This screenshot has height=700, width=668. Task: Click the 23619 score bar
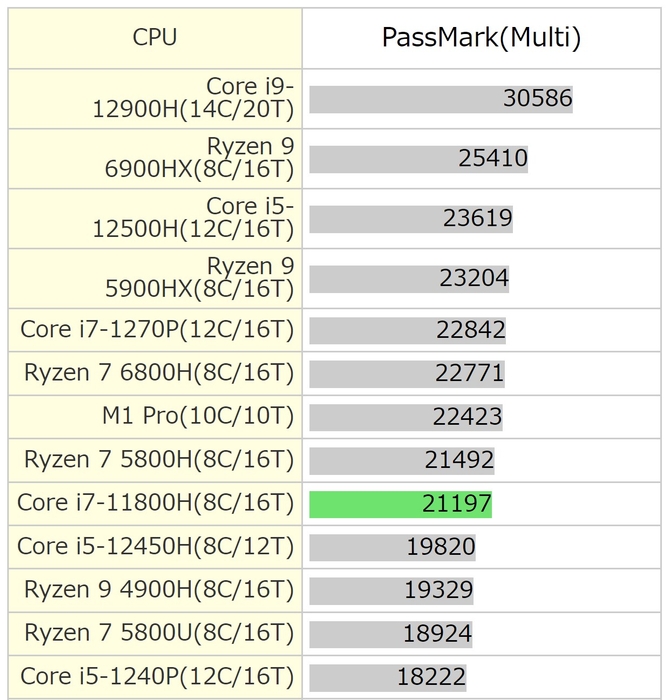point(411,219)
